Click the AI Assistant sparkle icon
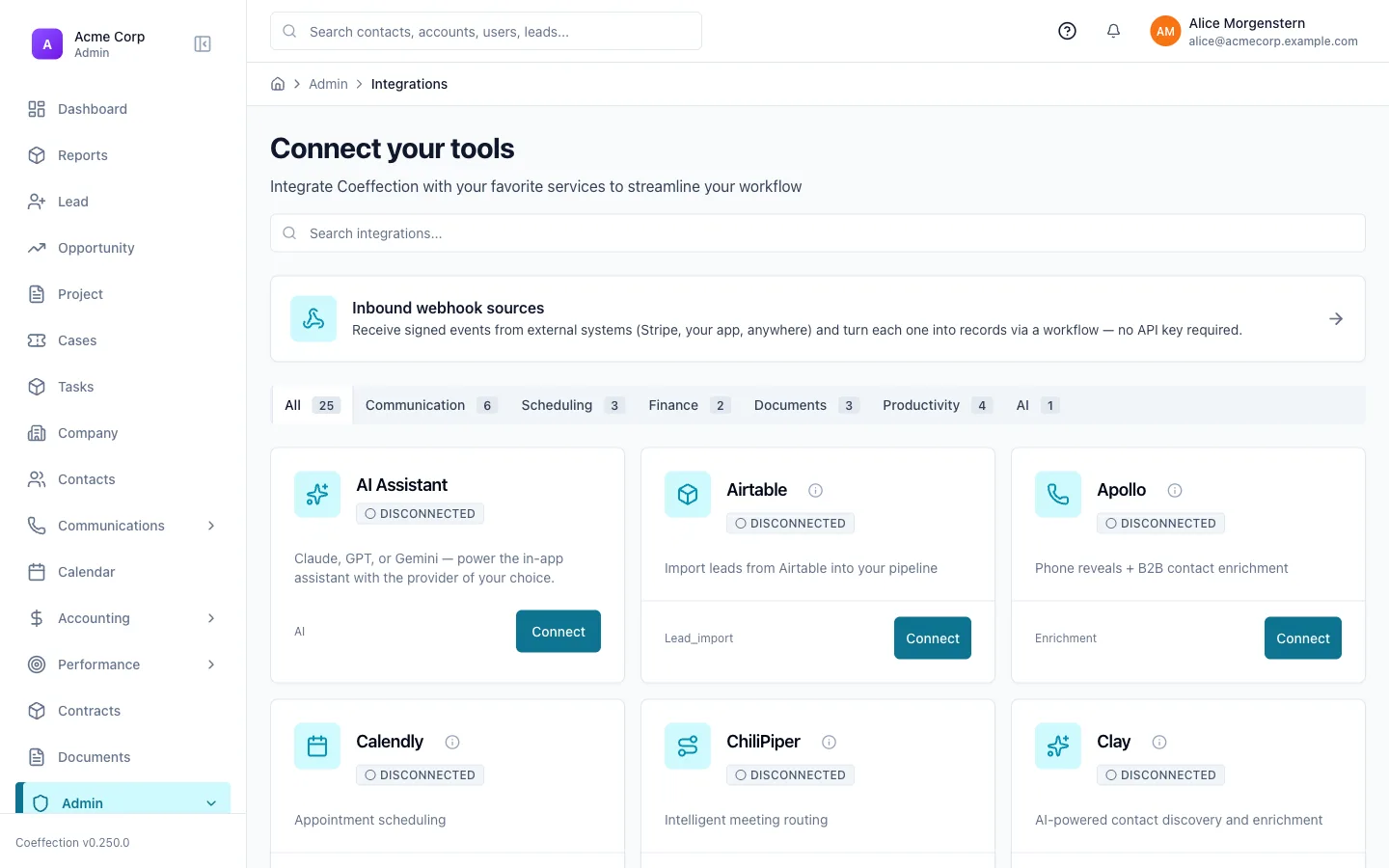The image size is (1389, 868). [x=317, y=495]
